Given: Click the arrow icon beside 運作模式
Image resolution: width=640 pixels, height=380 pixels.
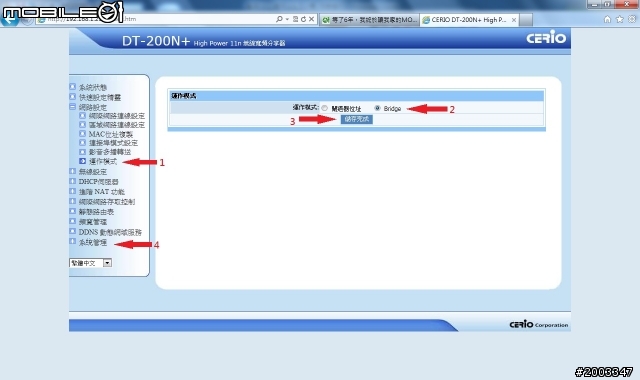Looking at the screenshot, I should click(x=82, y=161).
